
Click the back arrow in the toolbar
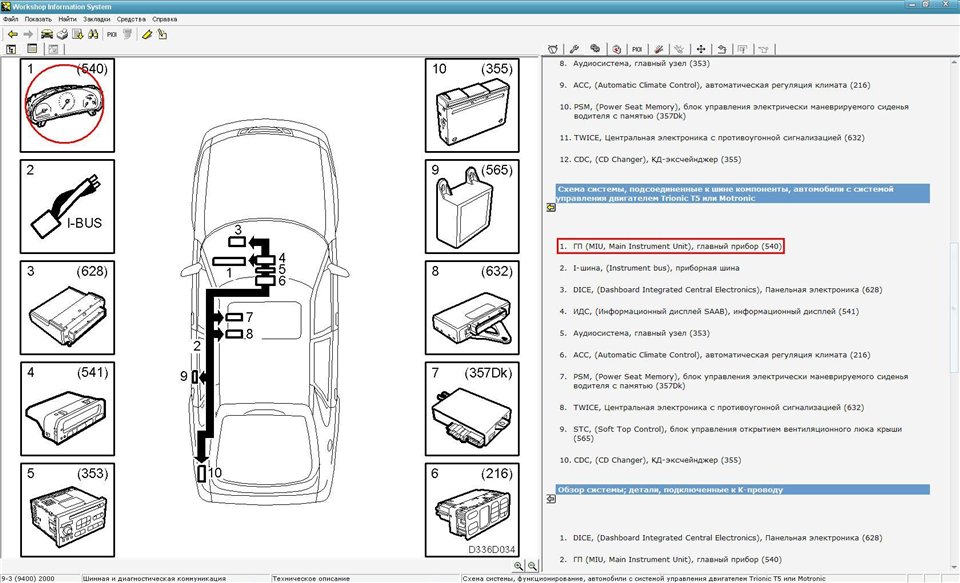pos(11,34)
